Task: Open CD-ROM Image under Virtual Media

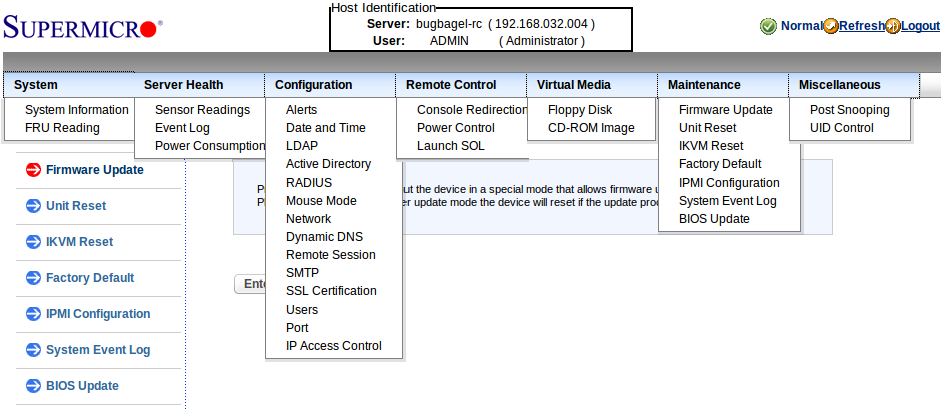Action: coord(591,128)
